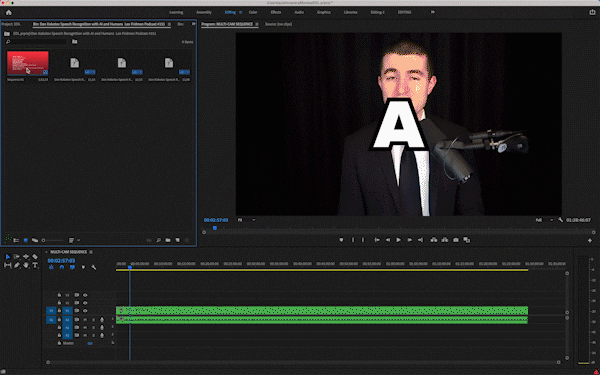600x375 pixels.
Task: Add a marker in the timeline
Action: tap(83, 267)
